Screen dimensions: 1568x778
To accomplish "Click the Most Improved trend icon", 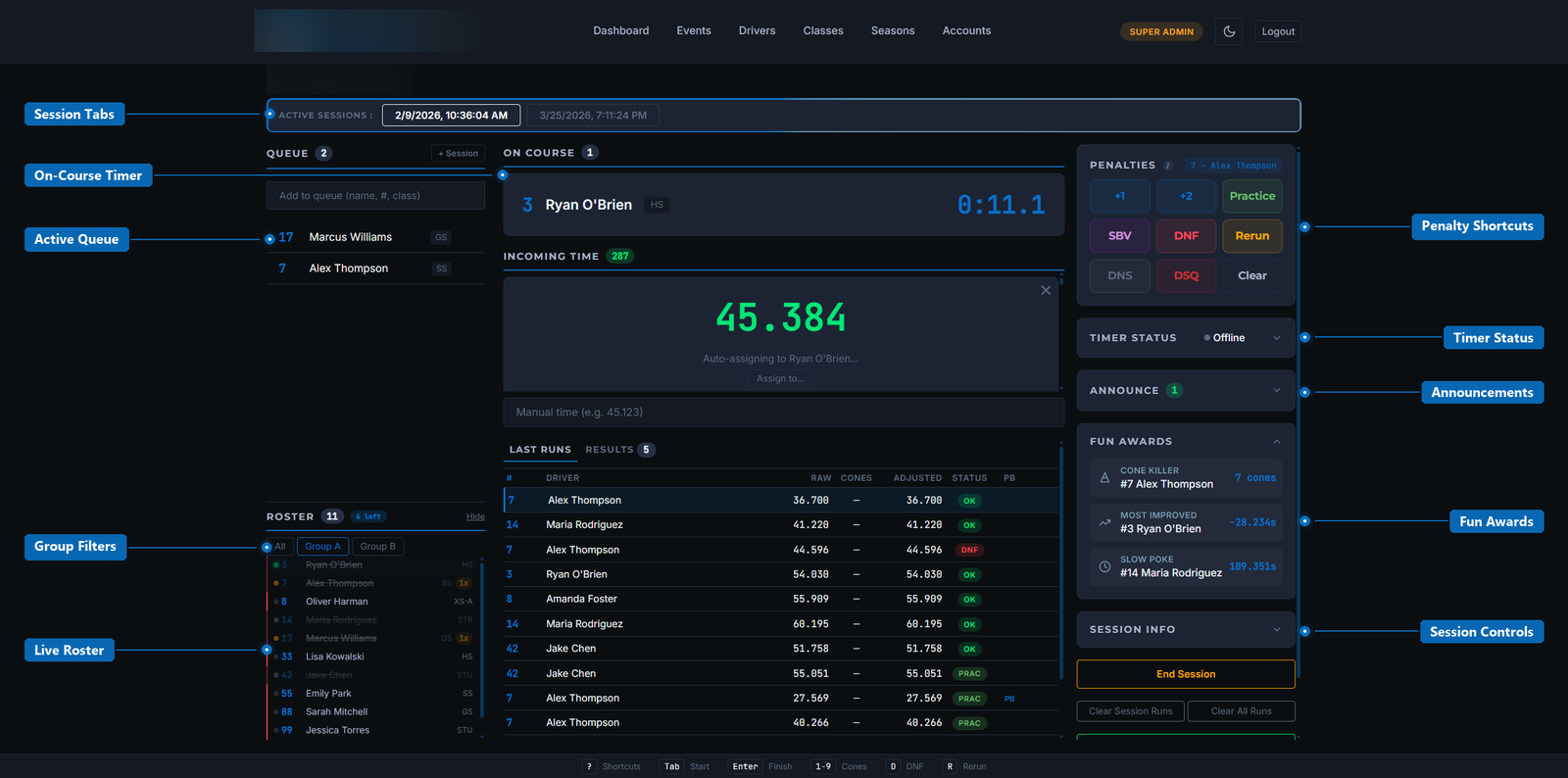I will tap(1104, 522).
